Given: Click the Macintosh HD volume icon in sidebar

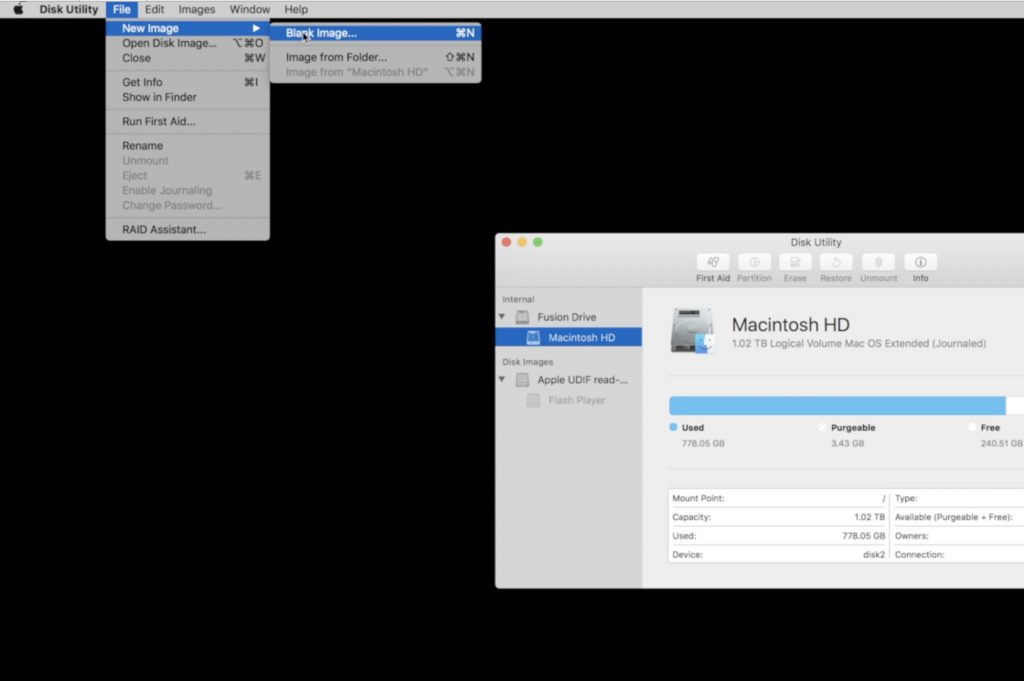Looking at the screenshot, I should coord(533,338).
